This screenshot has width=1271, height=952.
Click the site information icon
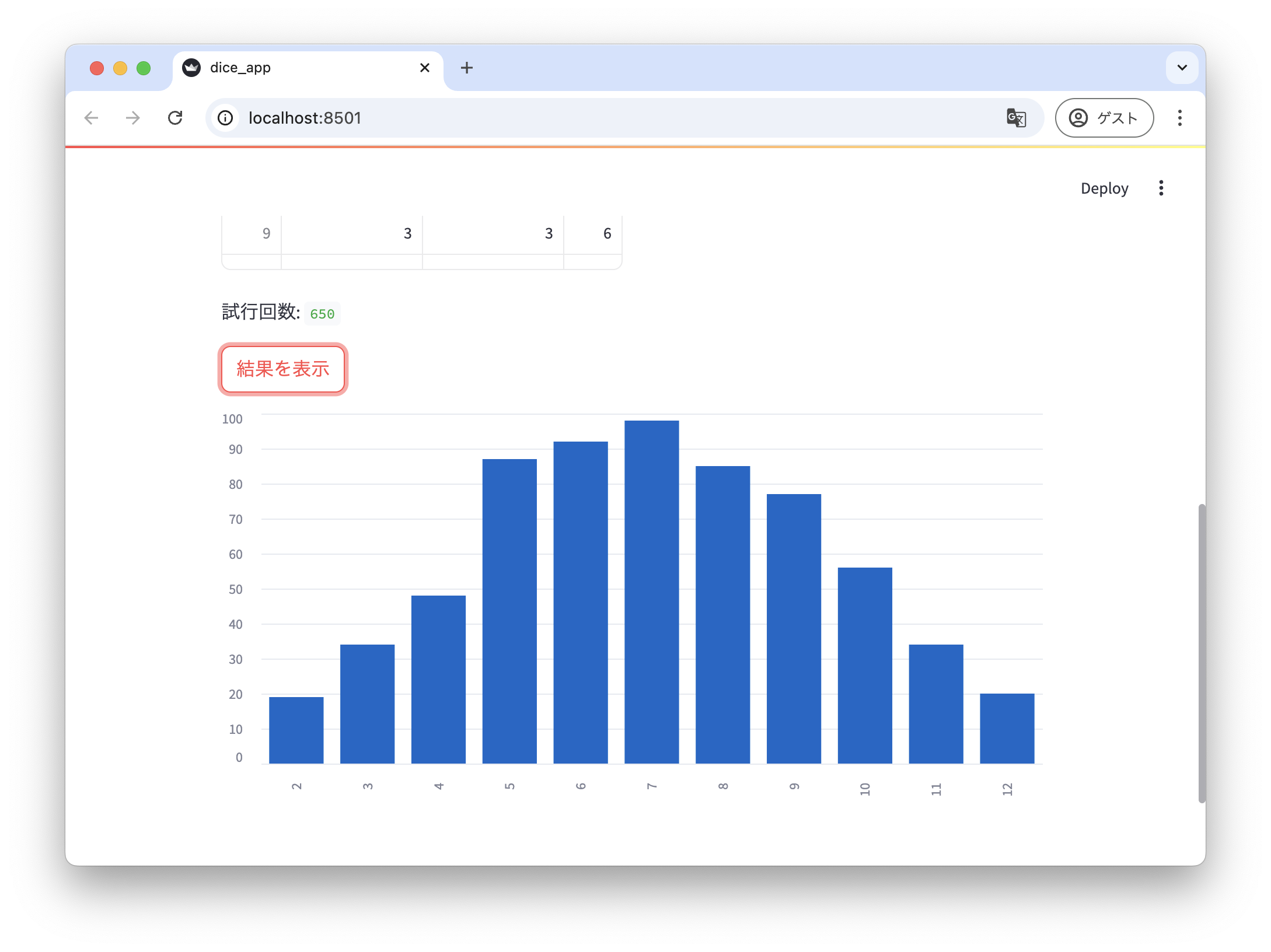[226, 118]
